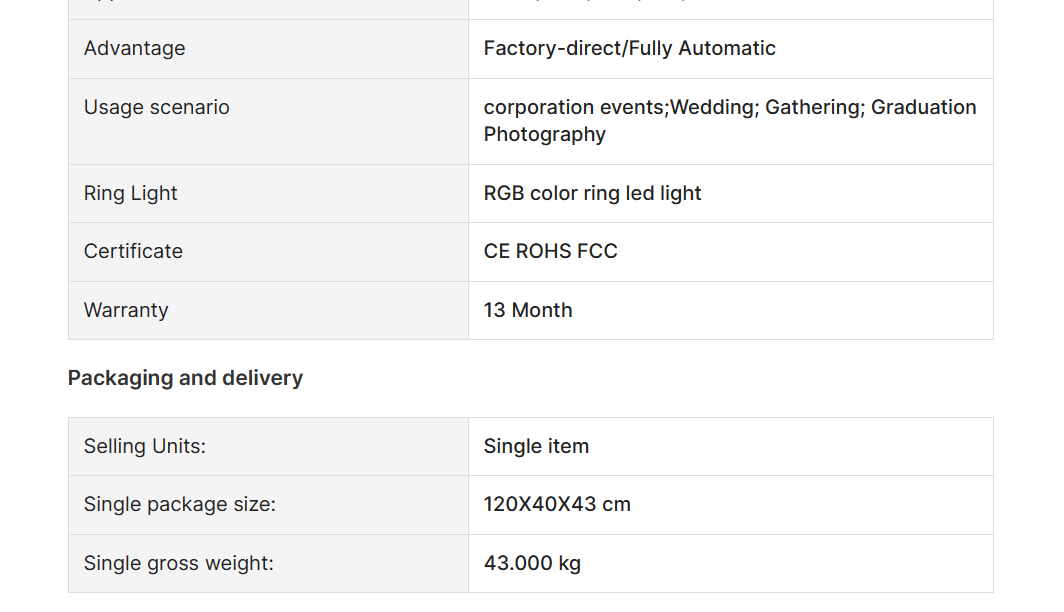The height and width of the screenshot is (612, 1064).
Task: Click the Single package size label
Action: [x=180, y=504]
